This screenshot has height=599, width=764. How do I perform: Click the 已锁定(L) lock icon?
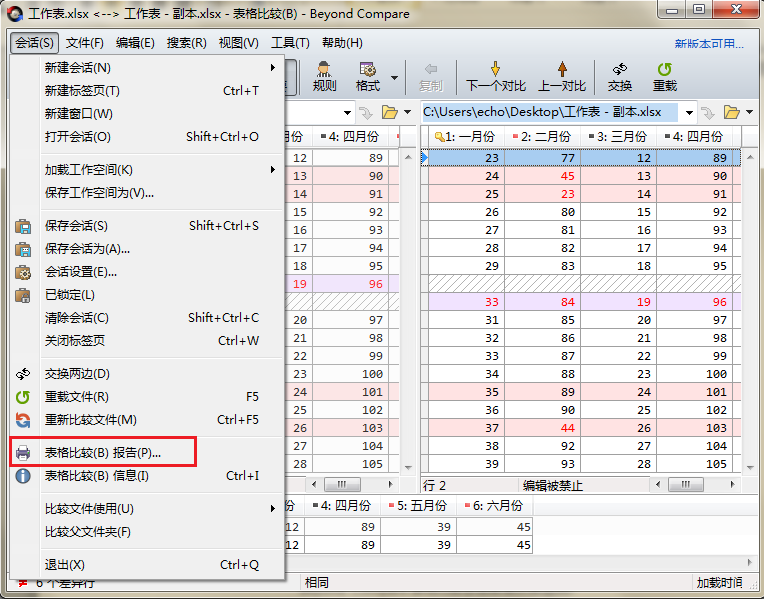tap(23, 295)
